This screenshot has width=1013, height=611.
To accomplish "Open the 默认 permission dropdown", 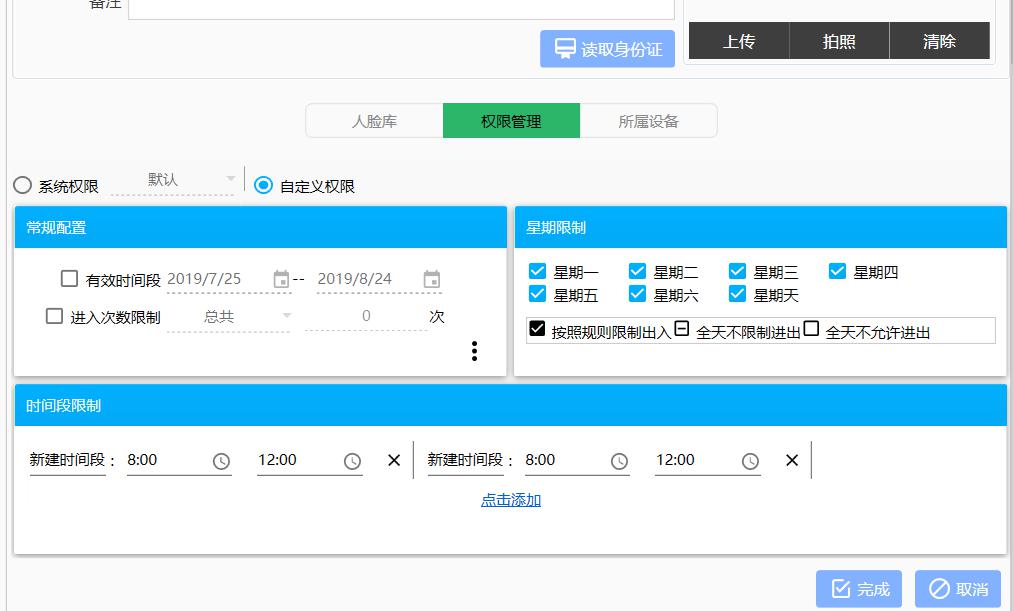I will pyautogui.click(x=175, y=181).
